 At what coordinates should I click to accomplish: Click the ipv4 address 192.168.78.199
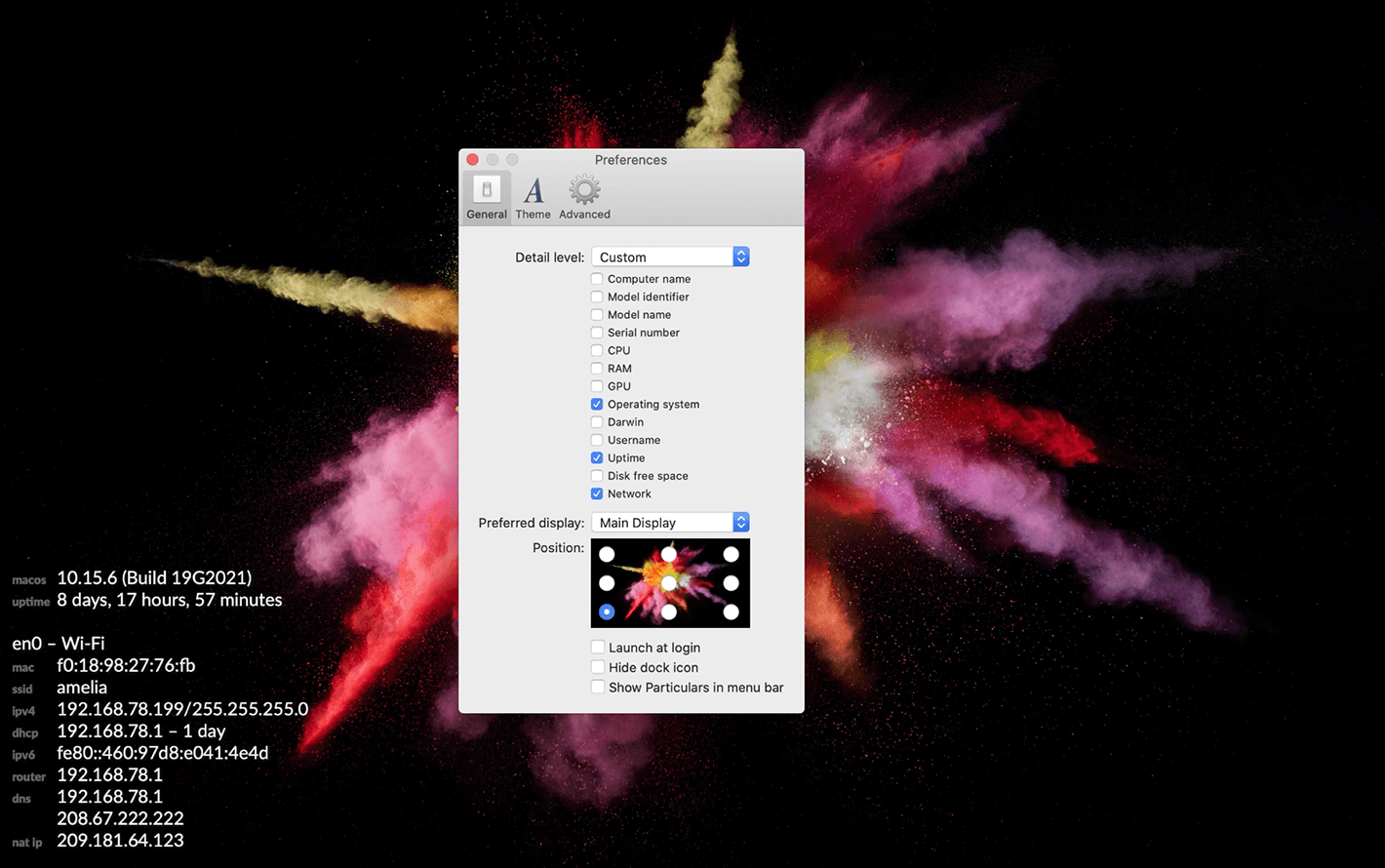[x=182, y=709]
